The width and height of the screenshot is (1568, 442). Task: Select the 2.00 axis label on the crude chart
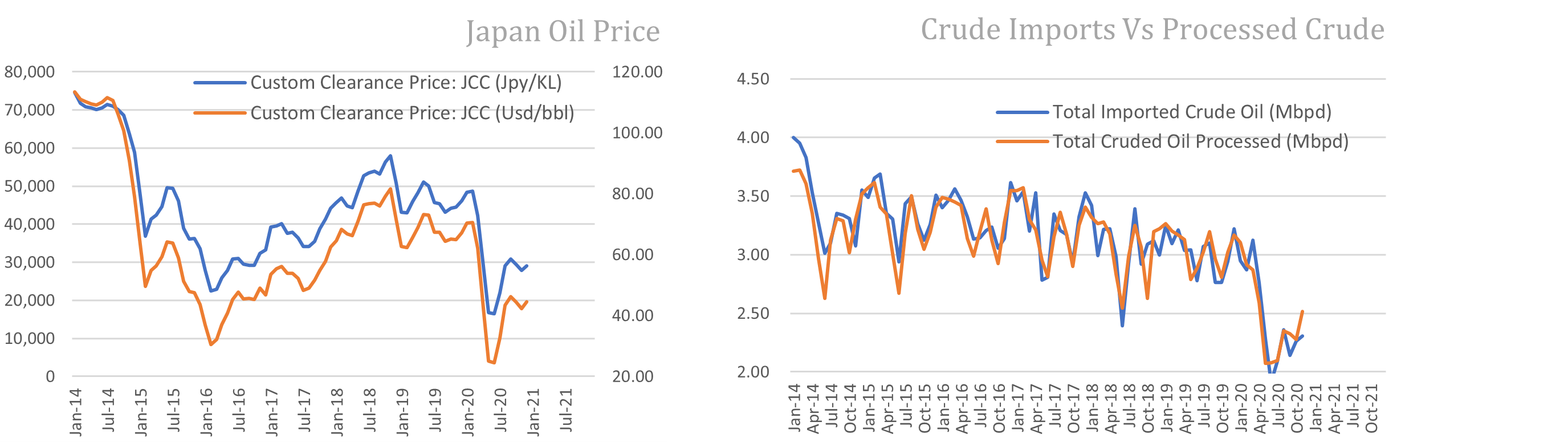753,371
